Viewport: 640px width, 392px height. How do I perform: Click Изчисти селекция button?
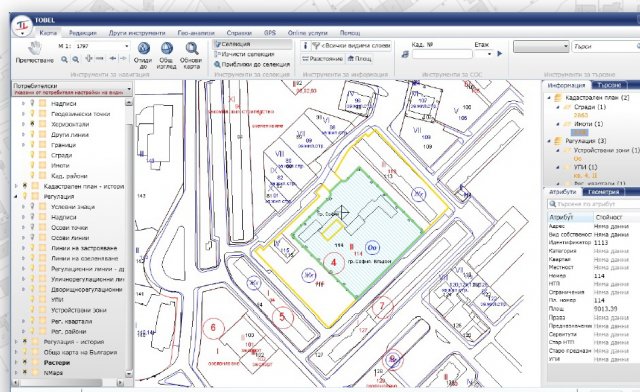coord(247,54)
